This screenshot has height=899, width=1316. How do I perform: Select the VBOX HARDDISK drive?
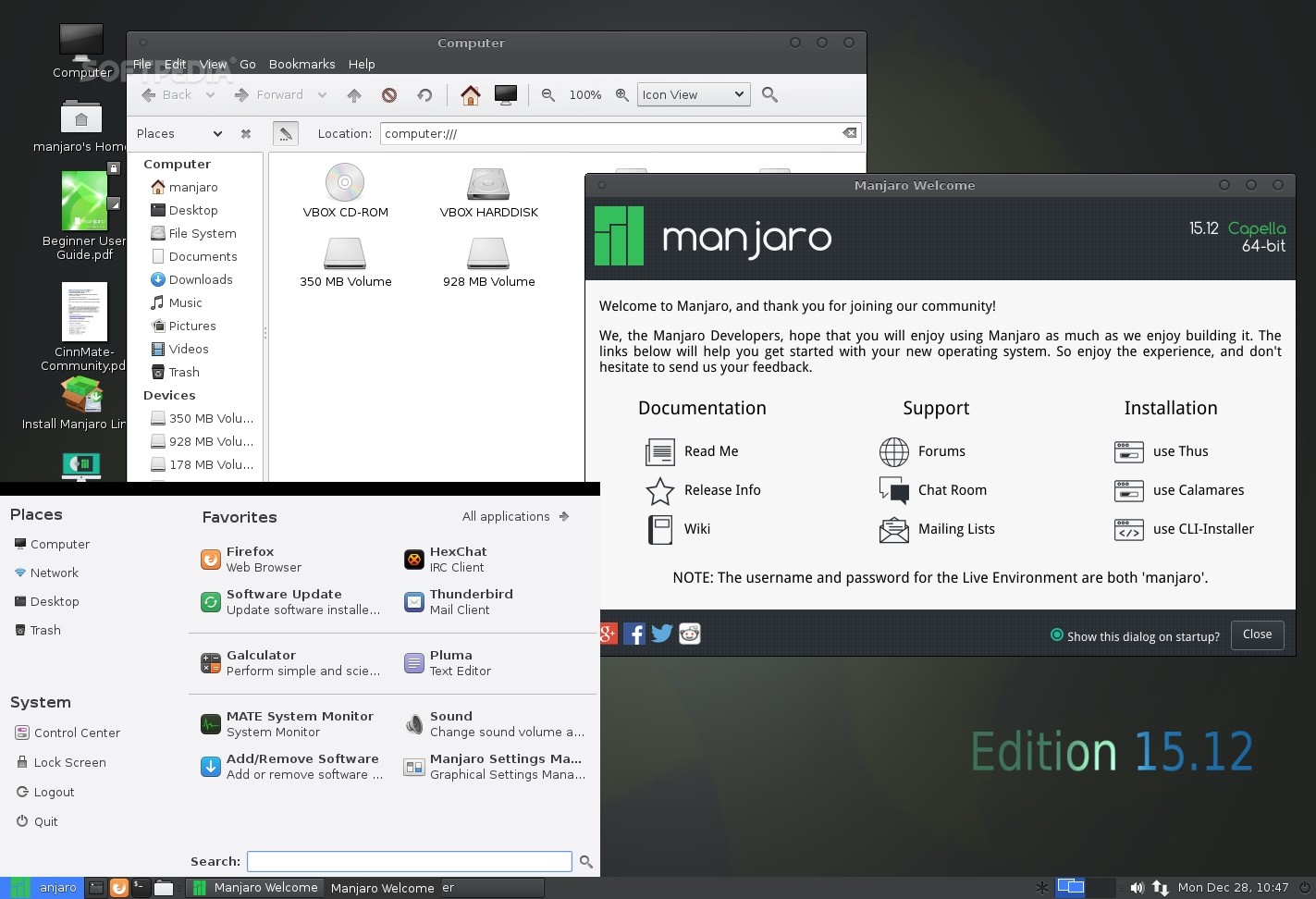point(488,192)
